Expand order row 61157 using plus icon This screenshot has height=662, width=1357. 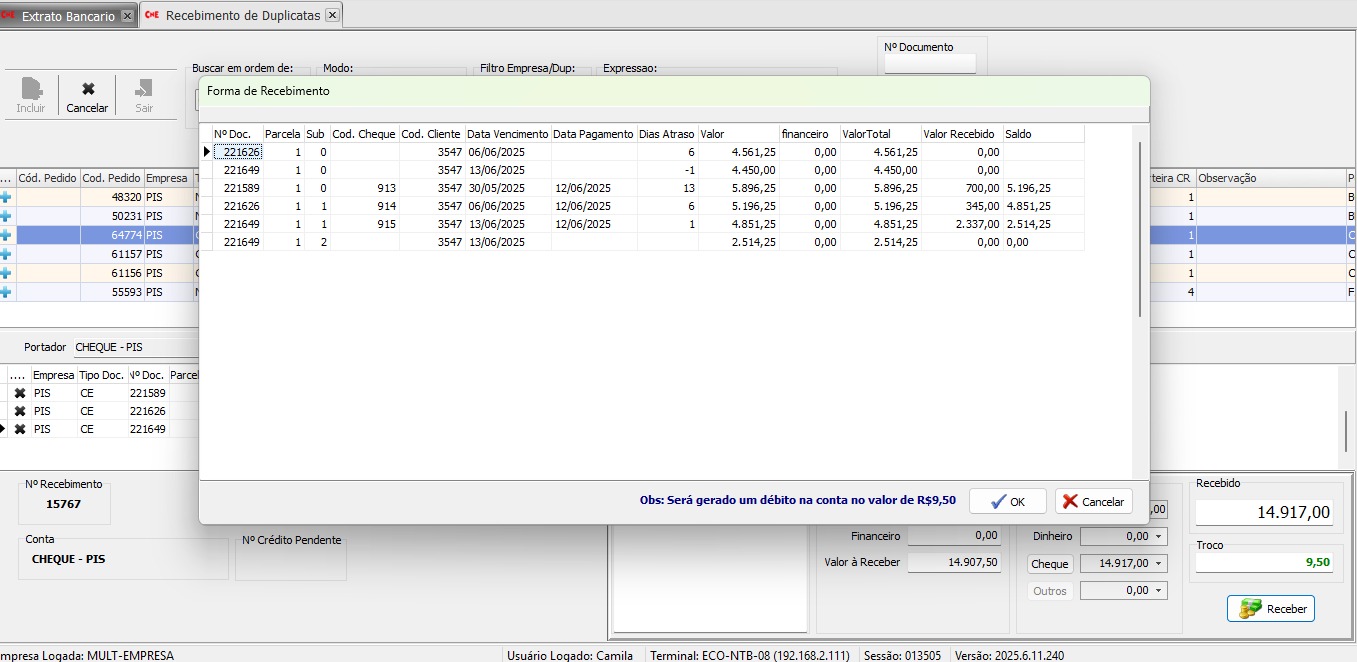point(6,254)
